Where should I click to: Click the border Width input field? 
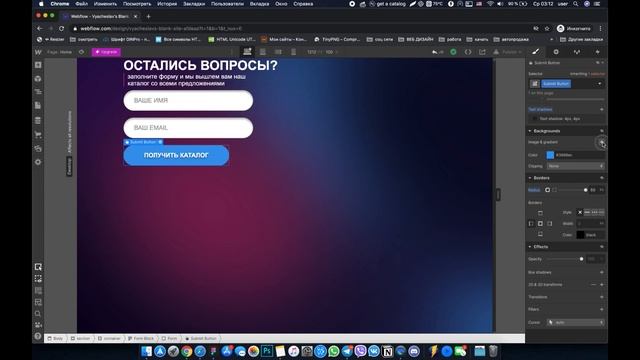[x=590, y=224]
